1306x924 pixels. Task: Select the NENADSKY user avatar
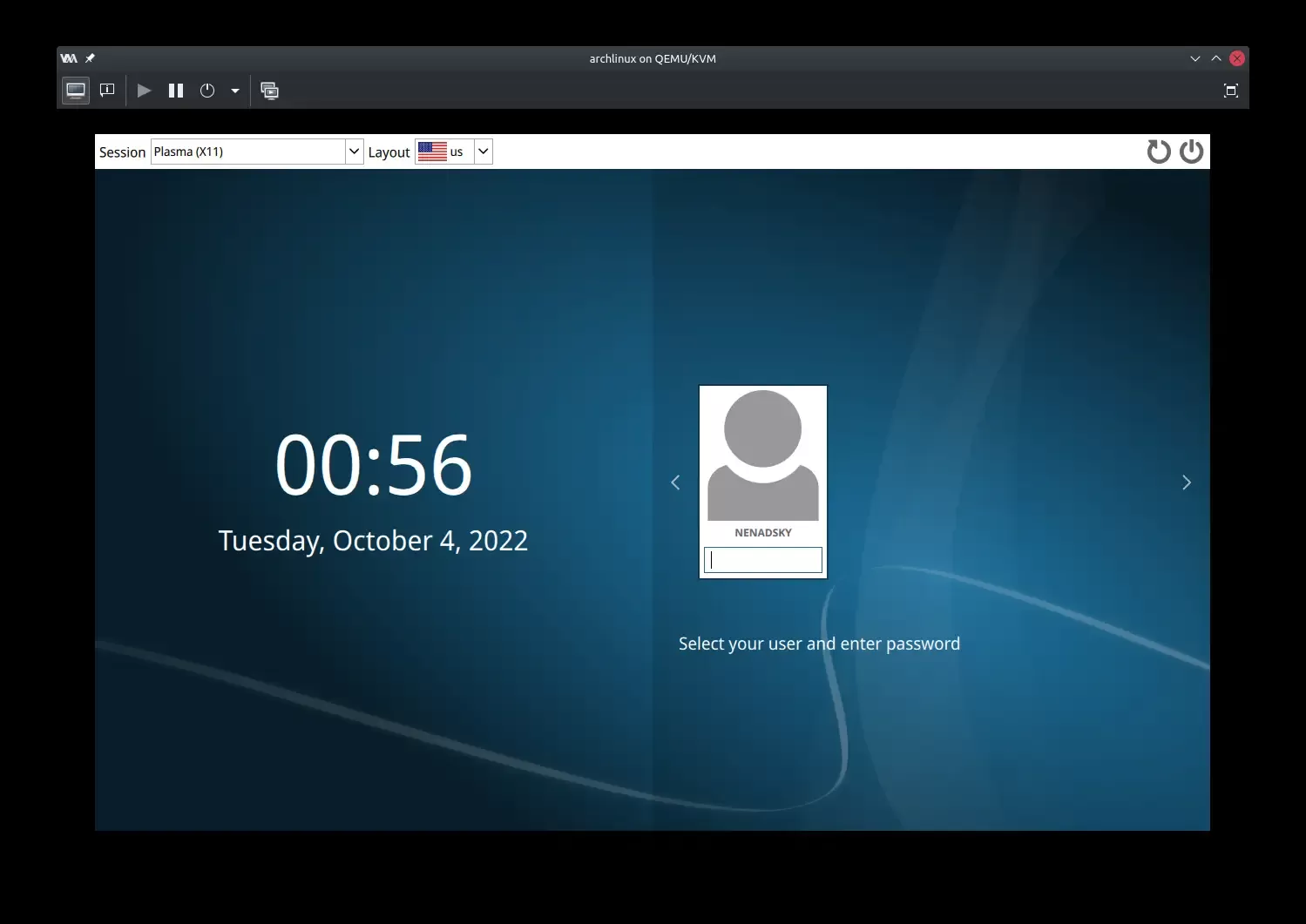pyautogui.click(x=763, y=455)
